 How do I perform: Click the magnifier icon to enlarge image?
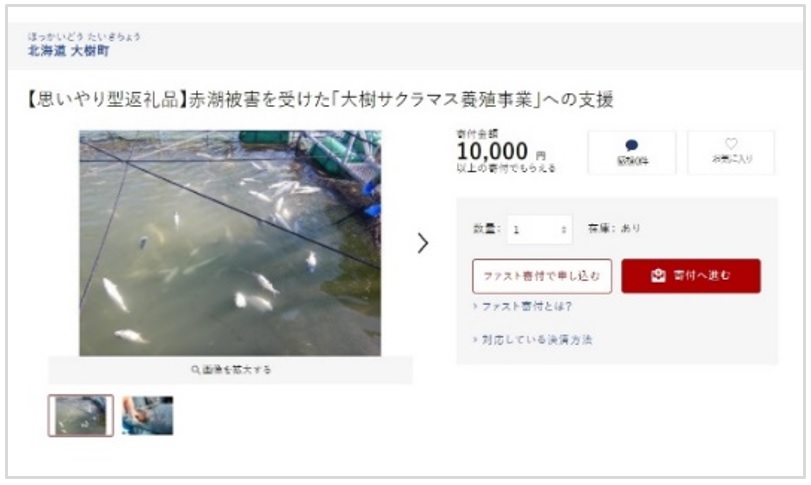(195, 370)
